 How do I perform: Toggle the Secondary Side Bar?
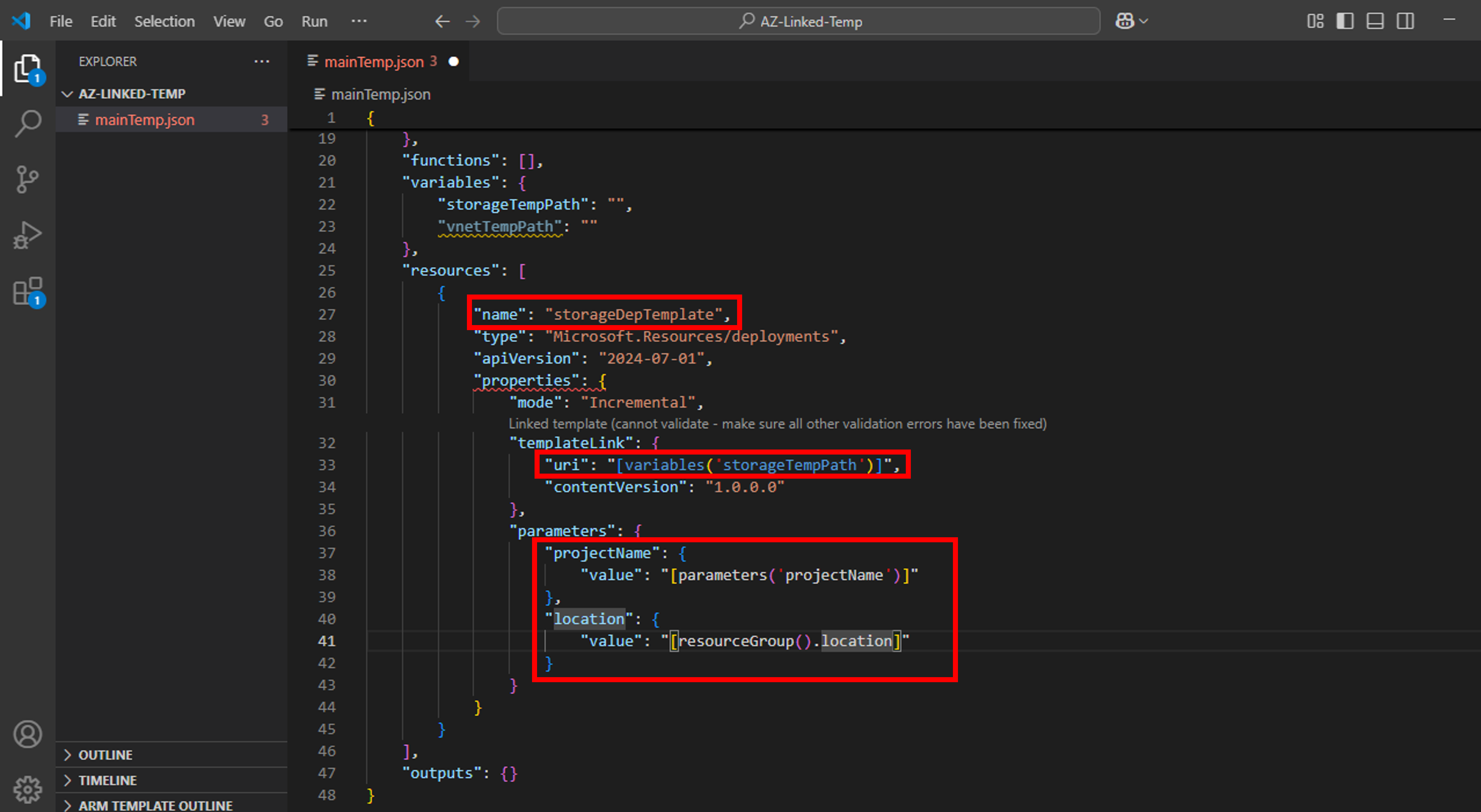tap(1405, 21)
